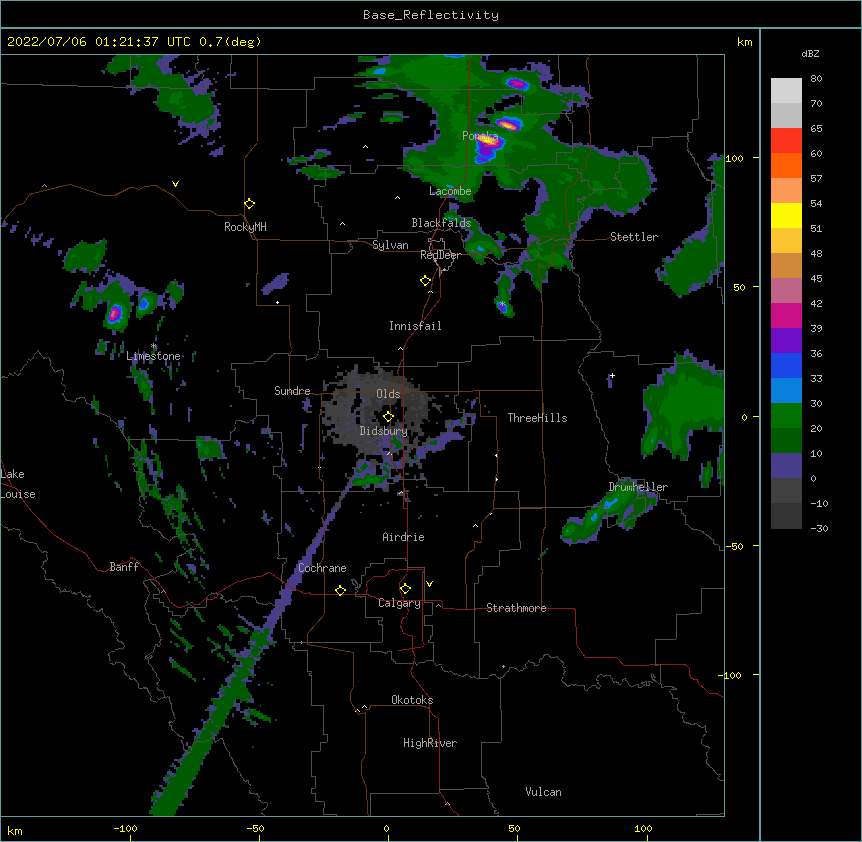Image resolution: width=862 pixels, height=842 pixels.
Task: Click the light blue 33-30 dBZ swatch
Action: point(786,391)
